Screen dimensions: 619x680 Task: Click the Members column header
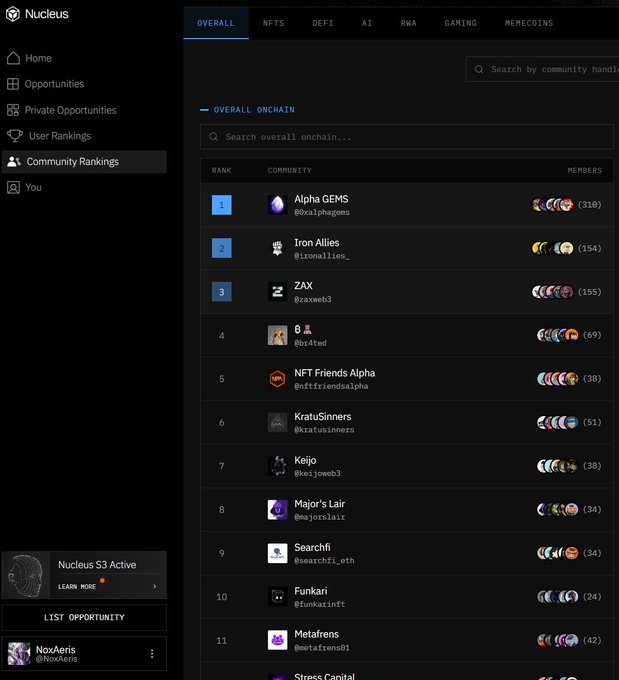(x=585, y=170)
